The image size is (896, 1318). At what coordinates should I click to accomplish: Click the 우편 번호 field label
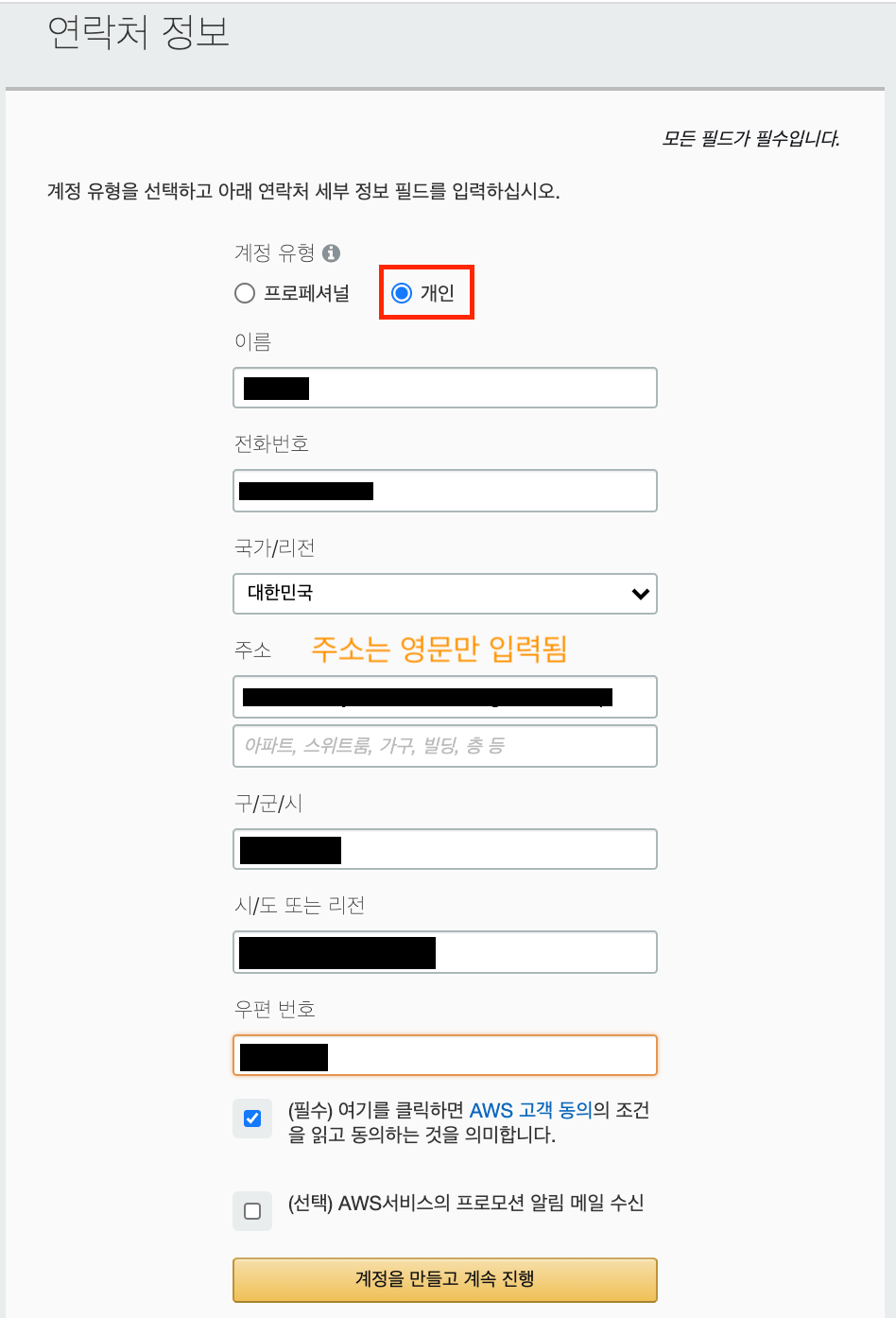(274, 1010)
